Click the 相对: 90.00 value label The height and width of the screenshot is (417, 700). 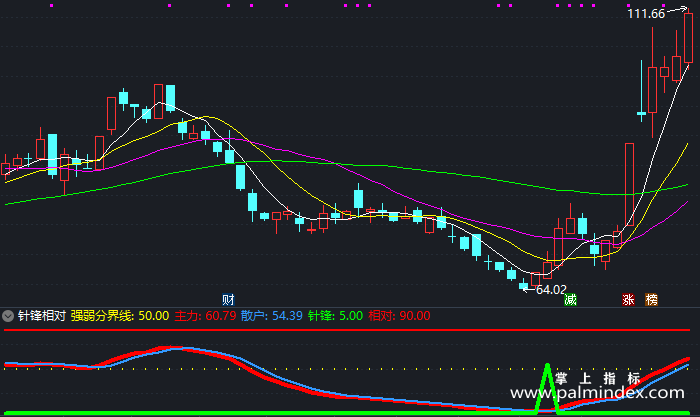click(x=399, y=316)
